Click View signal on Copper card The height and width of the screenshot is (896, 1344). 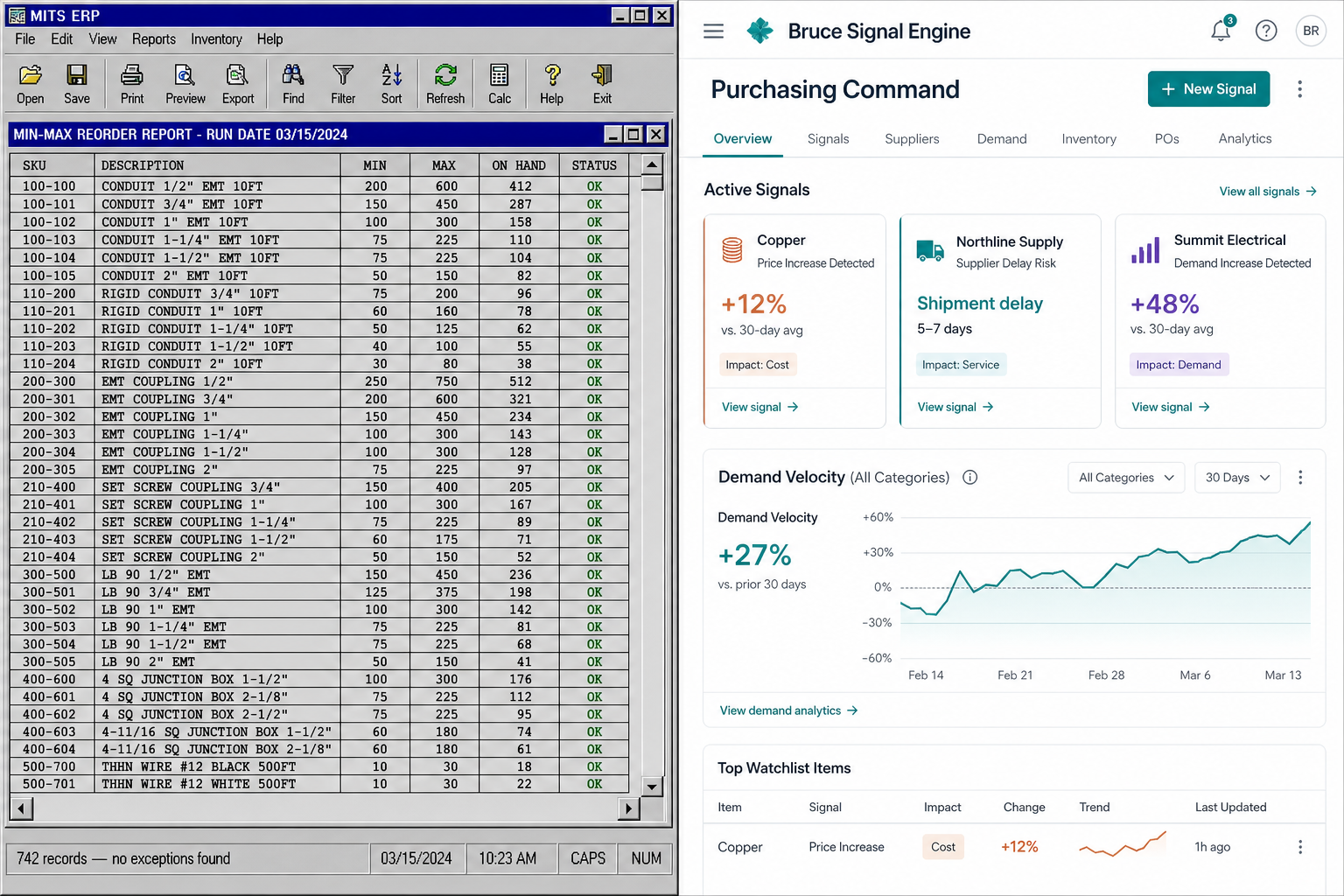pos(759,407)
